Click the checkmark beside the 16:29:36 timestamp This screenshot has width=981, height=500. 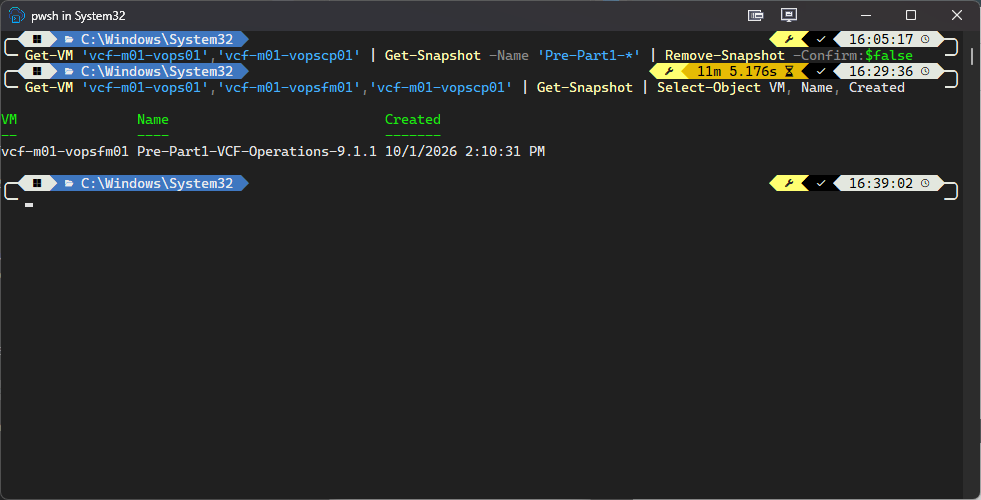pos(821,72)
